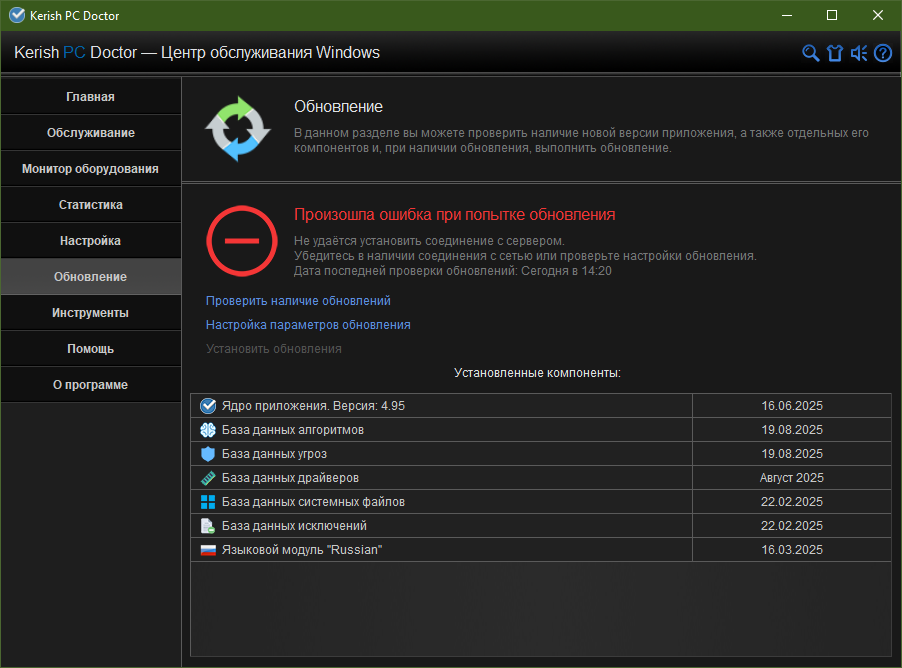This screenshot has width=902, height=668.
Task: Click the greyed Установить обновления link
Action: tap(274, 349)
